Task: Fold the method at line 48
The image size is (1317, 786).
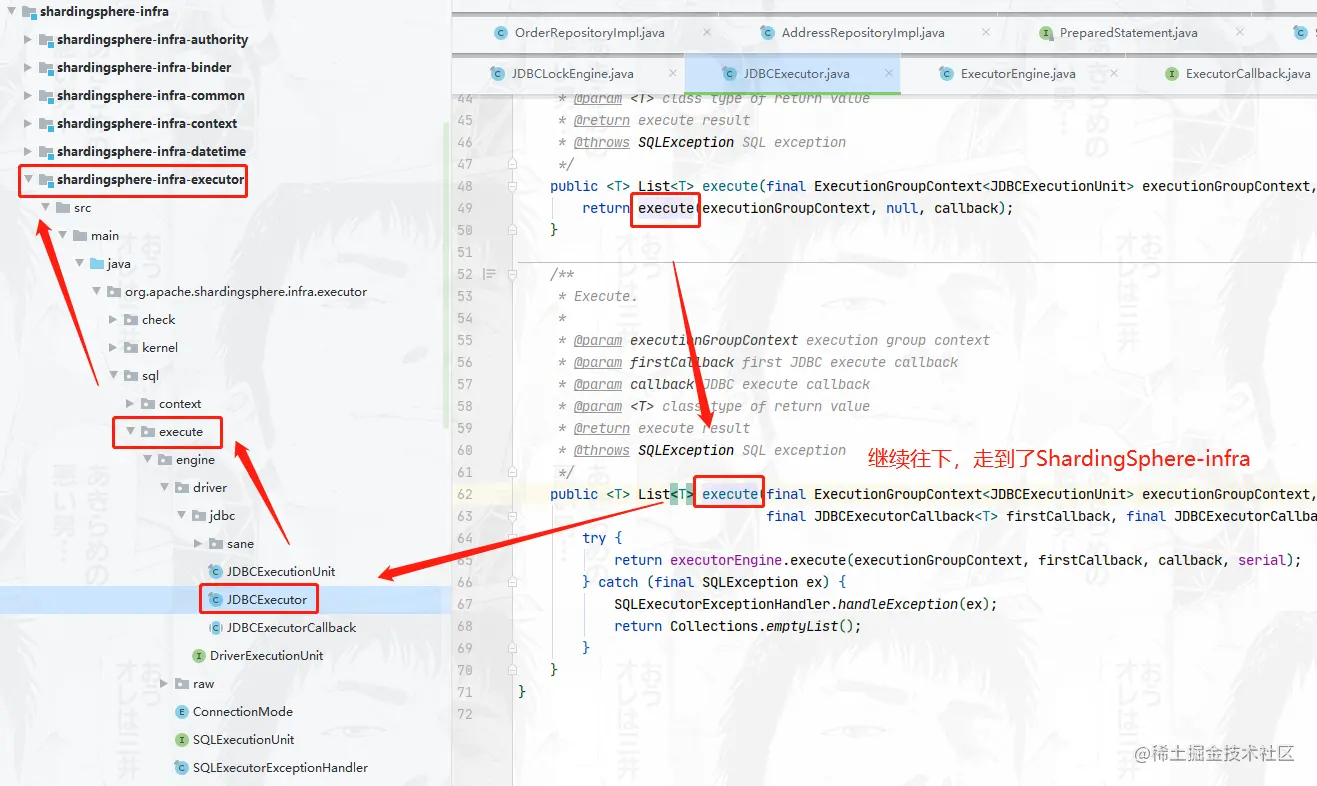Action: point(511,186)
